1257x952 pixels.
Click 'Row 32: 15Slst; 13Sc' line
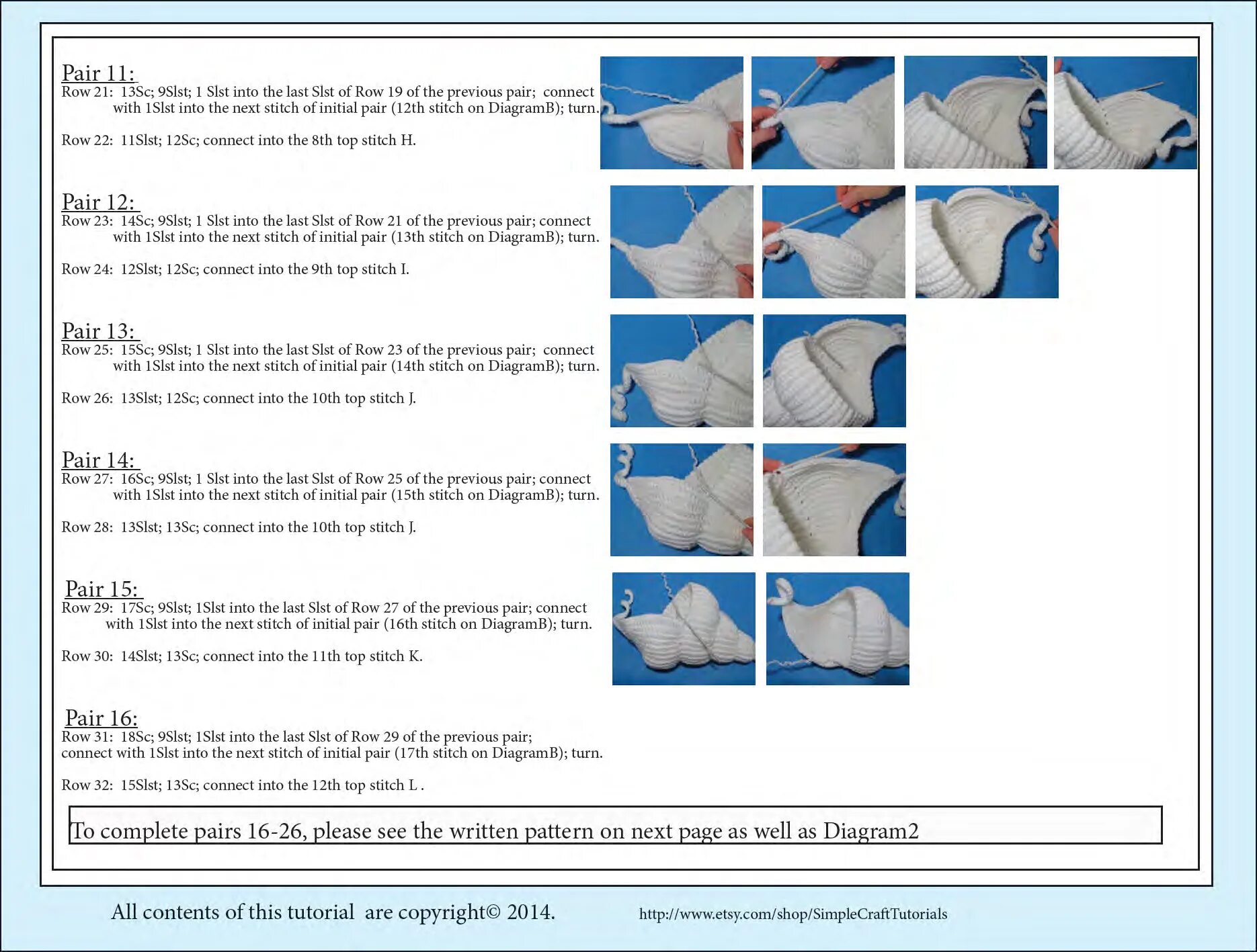pos(243,785)
